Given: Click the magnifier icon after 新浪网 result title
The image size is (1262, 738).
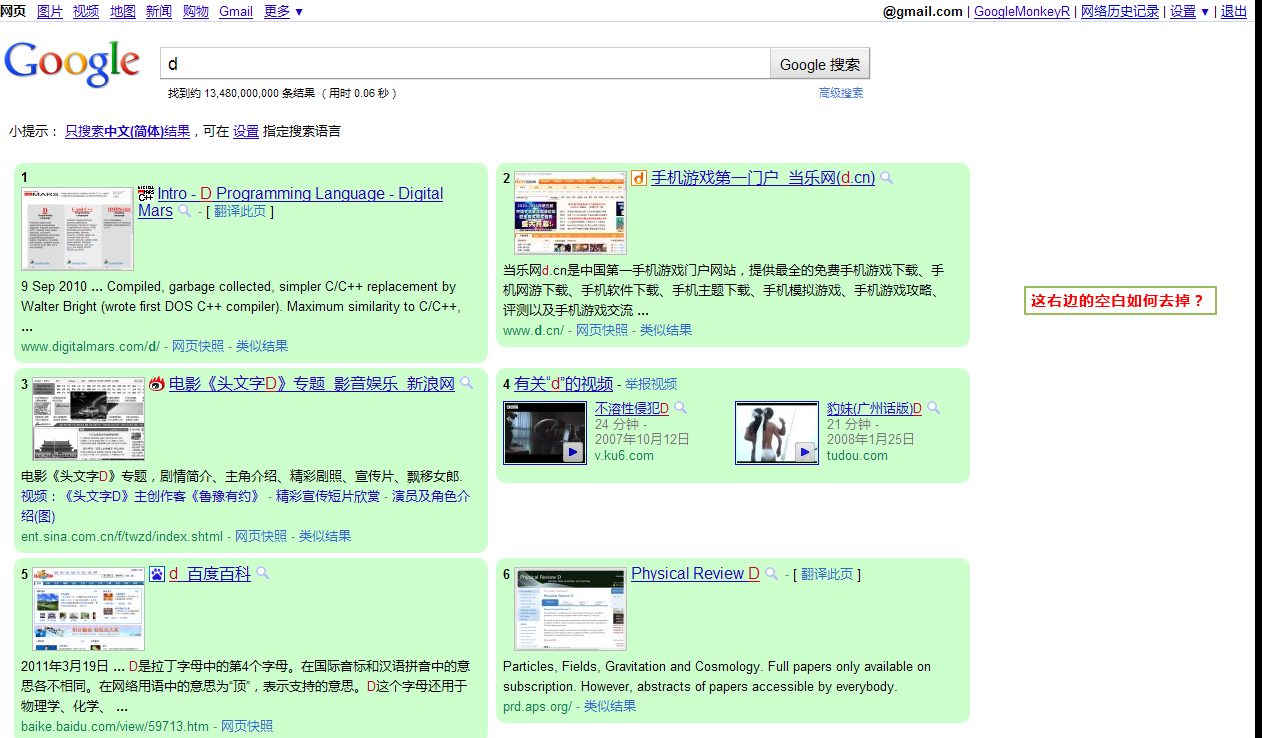Looking at the screenshot, I should click(466, 383).
